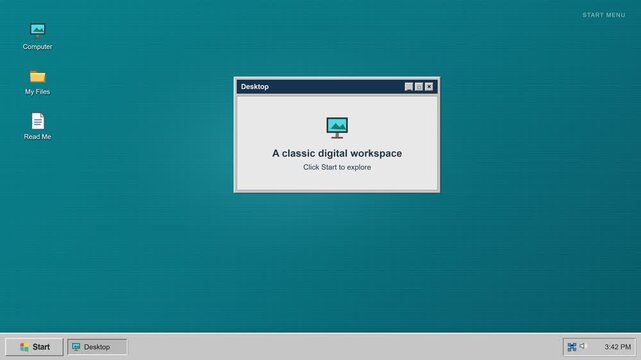Open the Read Me document icon
This screenshot has height=360, width=641.
click(x=38, y=121)
